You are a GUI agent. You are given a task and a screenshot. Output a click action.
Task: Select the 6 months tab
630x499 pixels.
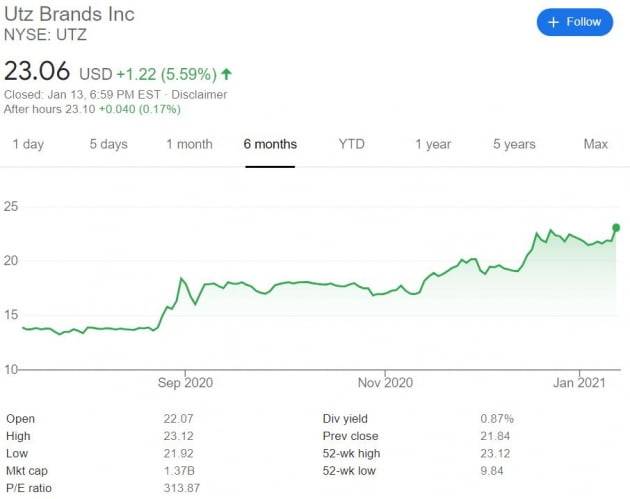pos(270,144)
